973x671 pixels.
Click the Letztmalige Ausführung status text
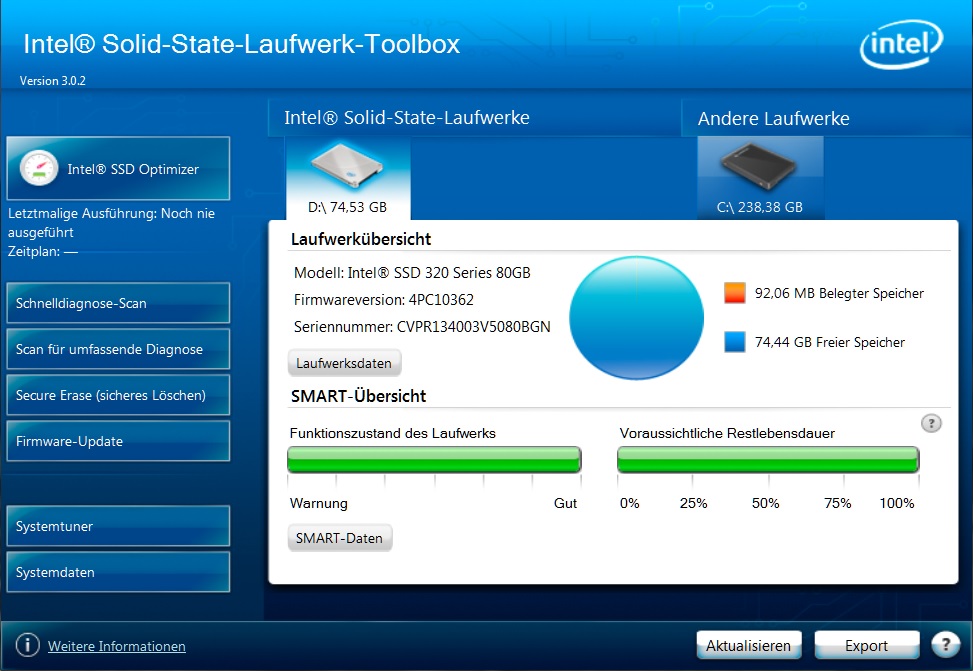click(x=112, y=222)
